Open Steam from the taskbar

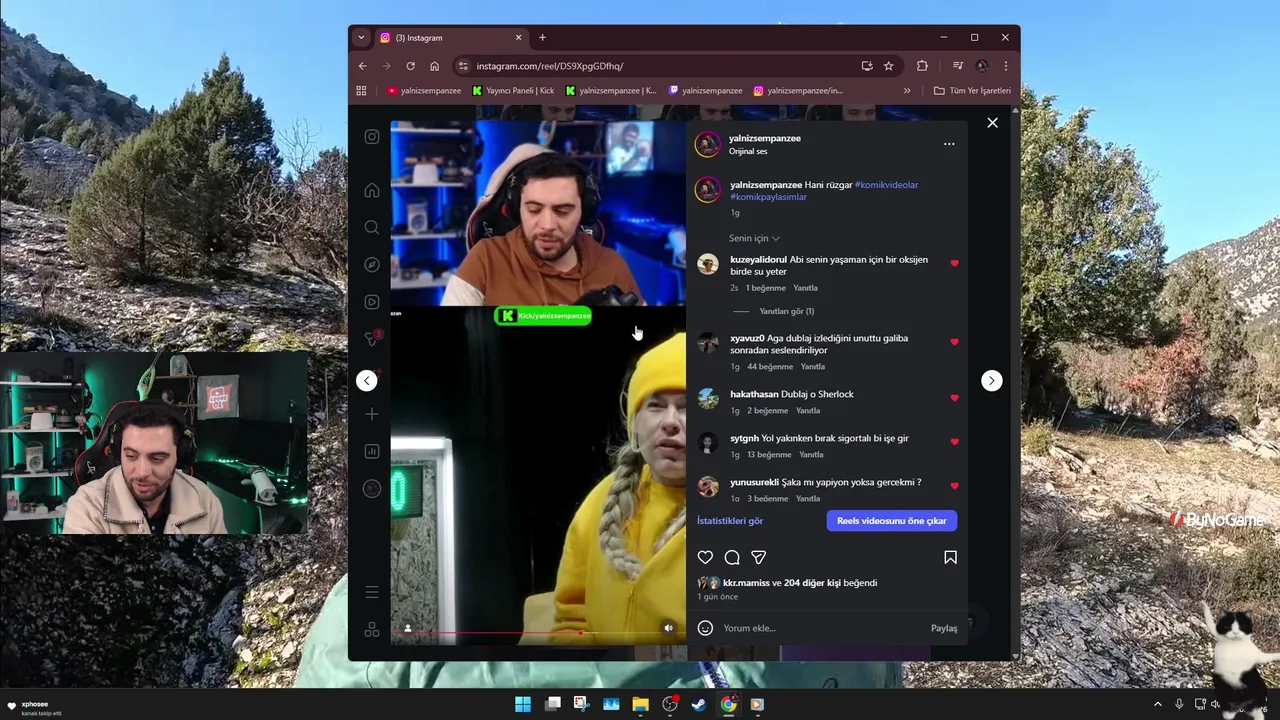tap(699, 704)
